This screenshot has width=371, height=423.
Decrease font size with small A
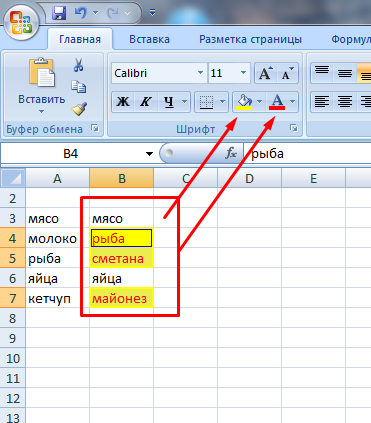point(287,73)
